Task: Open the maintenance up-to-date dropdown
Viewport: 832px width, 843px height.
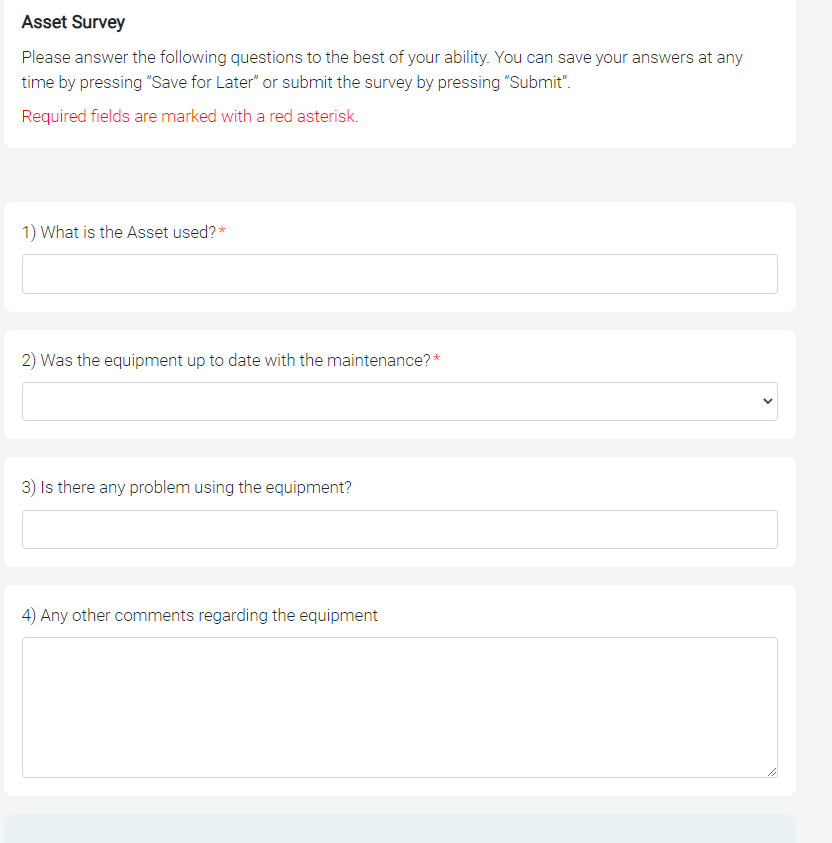Action: point(399,401)
